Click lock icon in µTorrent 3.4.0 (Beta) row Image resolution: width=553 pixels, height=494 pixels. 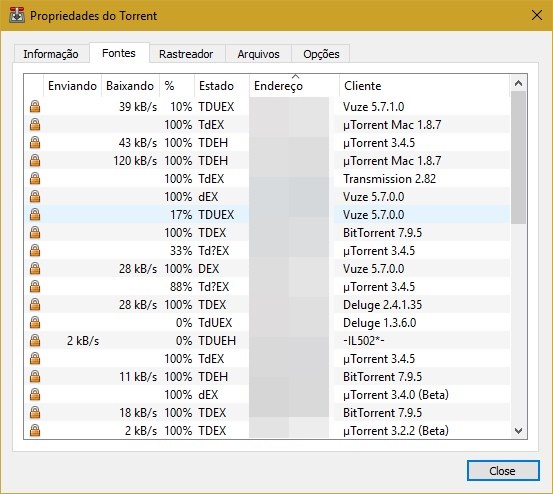(x=35, y=394)
